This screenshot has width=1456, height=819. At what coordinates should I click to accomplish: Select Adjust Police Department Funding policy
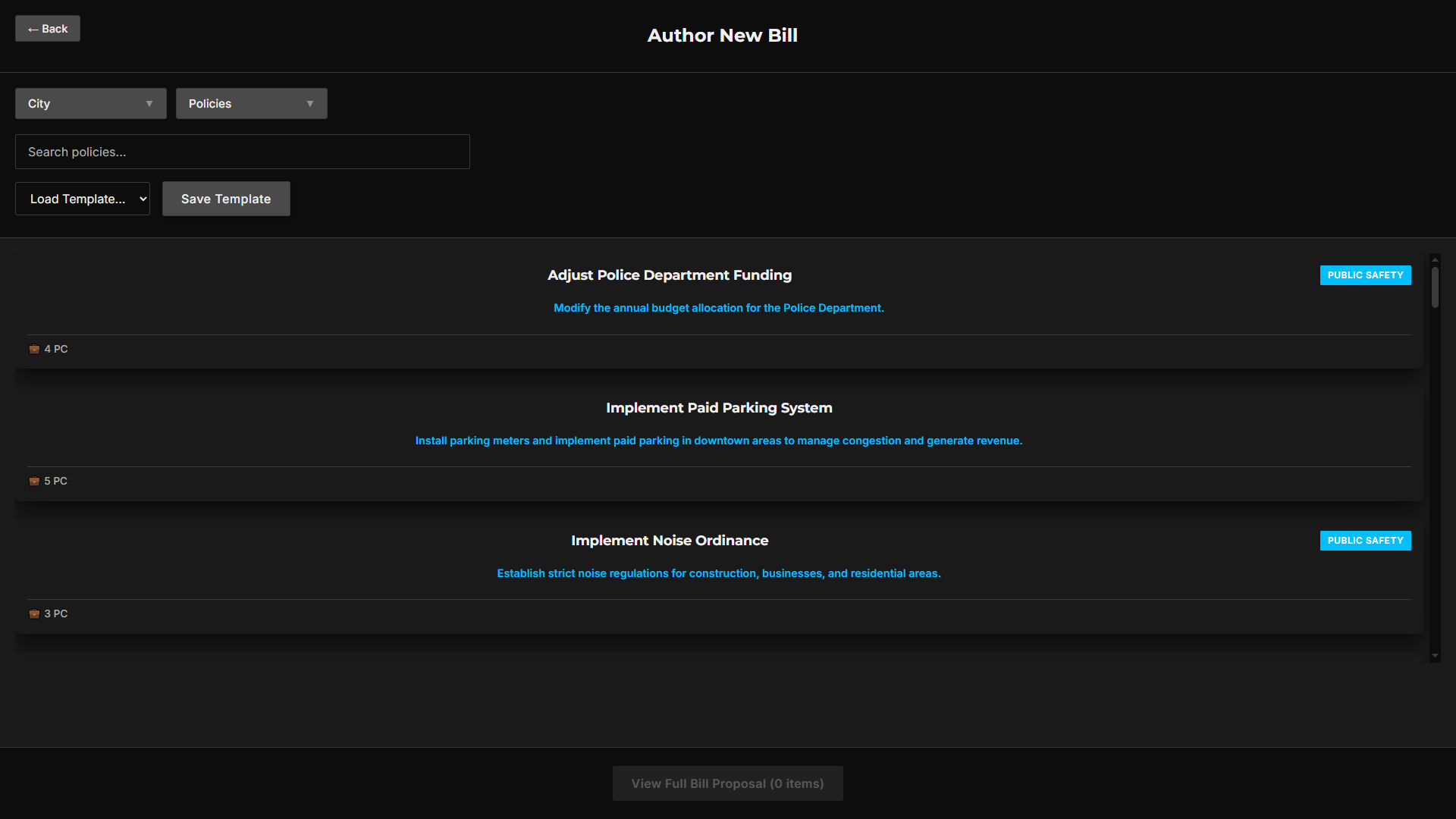click(669, 275)
